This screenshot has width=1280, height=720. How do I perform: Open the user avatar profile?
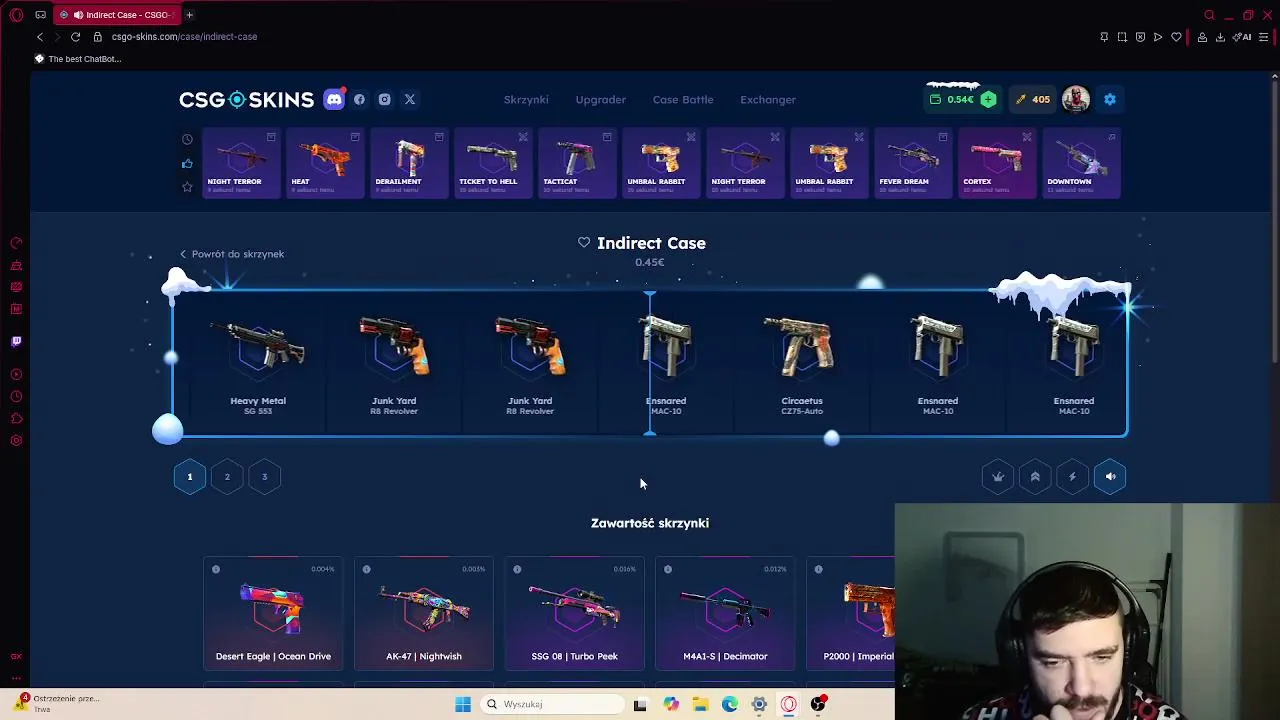click(x=1076, y=99)
